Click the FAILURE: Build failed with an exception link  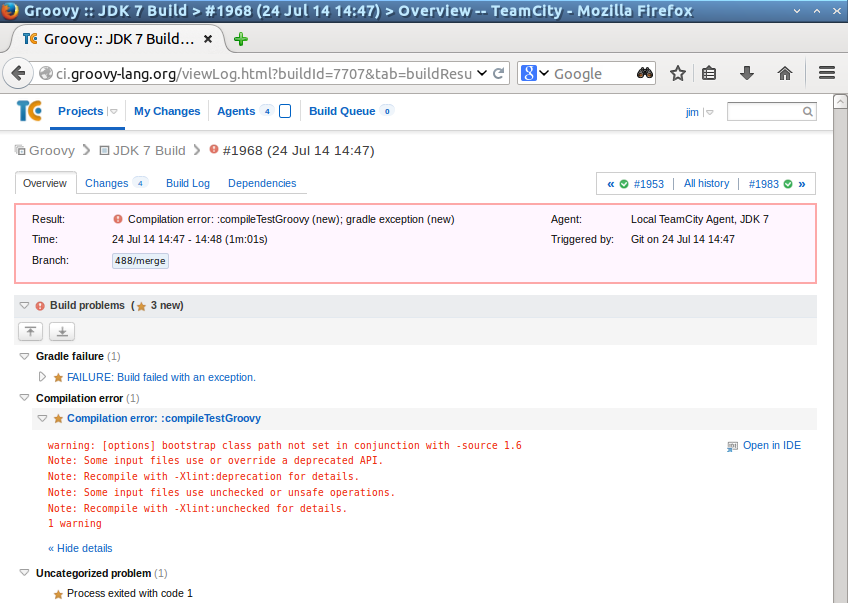(x=161, y=377)
